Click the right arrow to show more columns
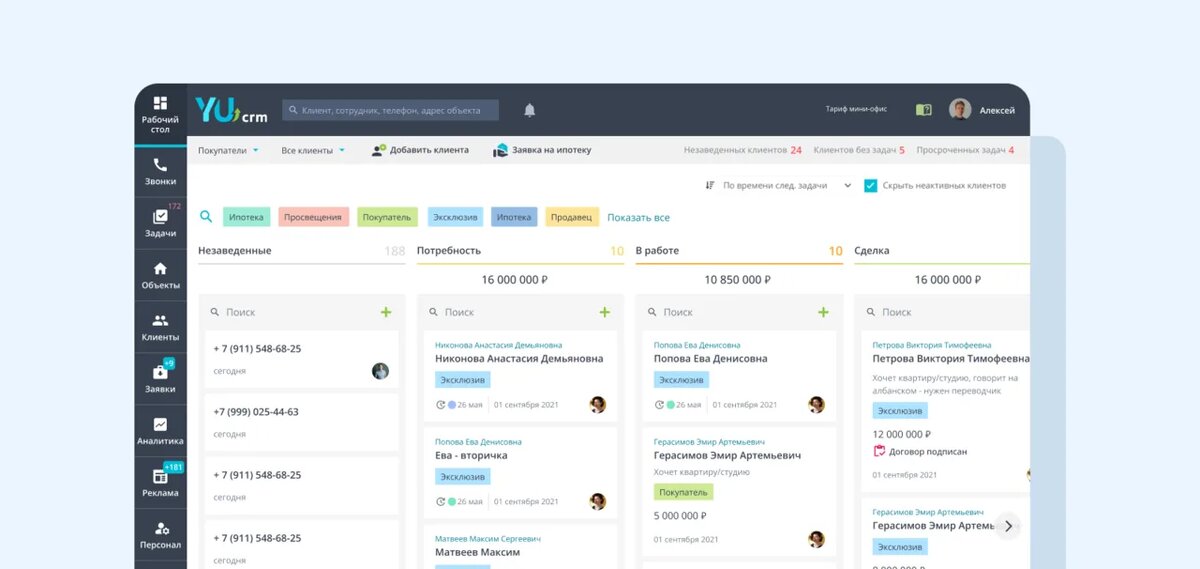The image size is (1200, 569). (1008, 525)
